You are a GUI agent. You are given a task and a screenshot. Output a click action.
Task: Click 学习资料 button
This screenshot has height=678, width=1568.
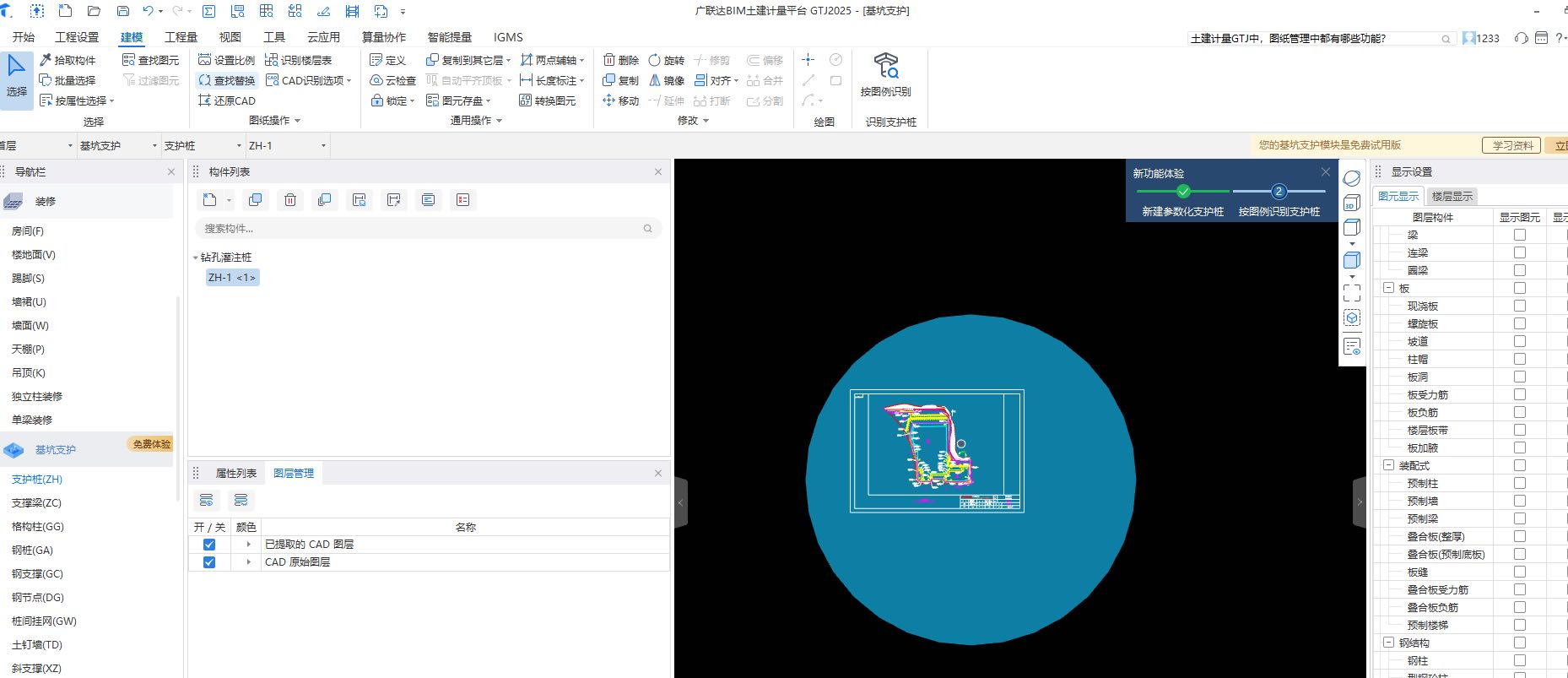click(x=1511, y=145)
